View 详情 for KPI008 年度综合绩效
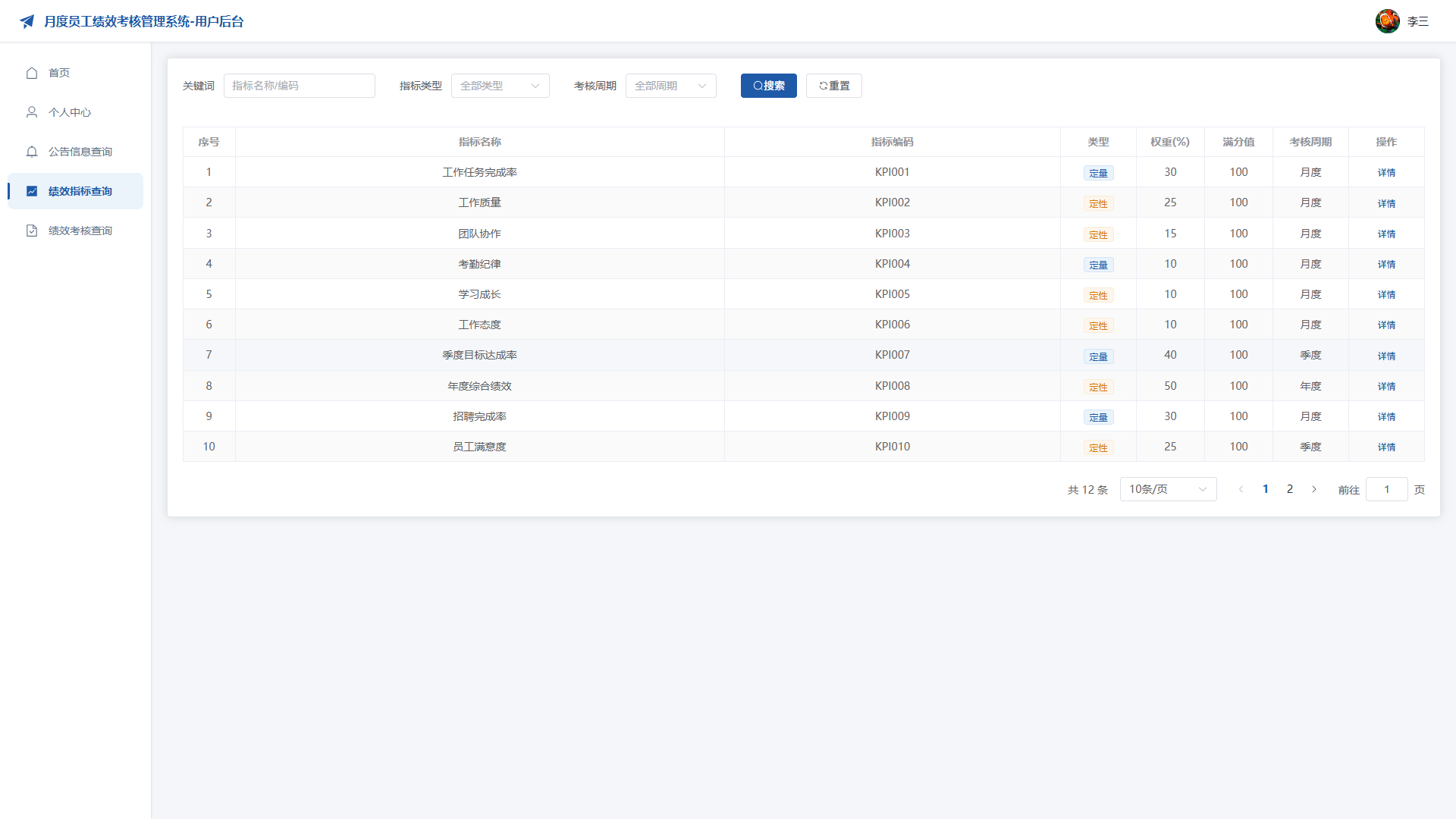This screenshot has width=1456, height=819. coord(1386,386)
